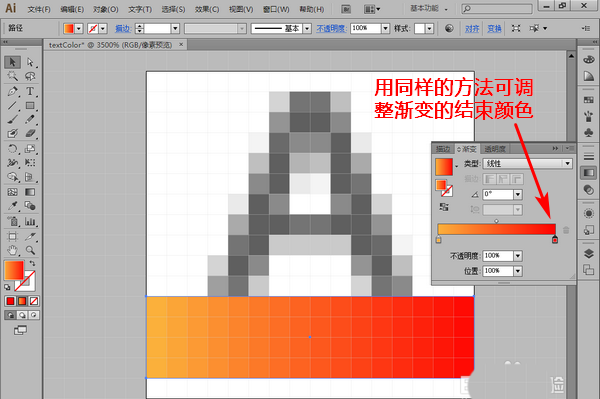Open fill color dropdown in control bar

[x=79, y=28]
